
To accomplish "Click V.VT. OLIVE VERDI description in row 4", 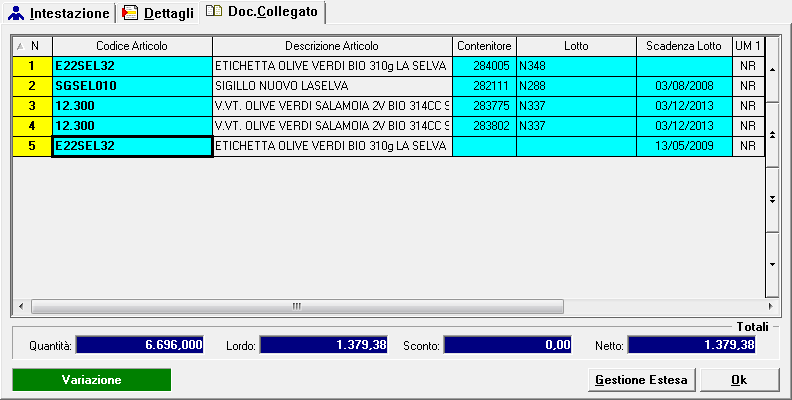I will (x=332, y=126).
